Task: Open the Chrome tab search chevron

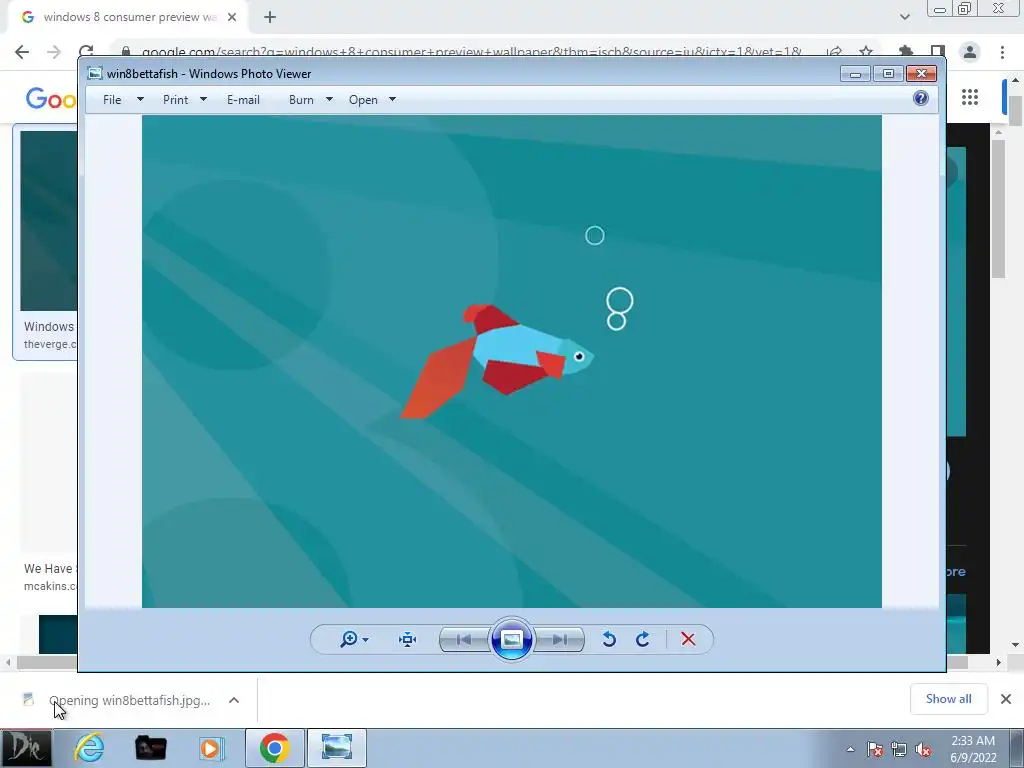Action: tap(904, 17)
